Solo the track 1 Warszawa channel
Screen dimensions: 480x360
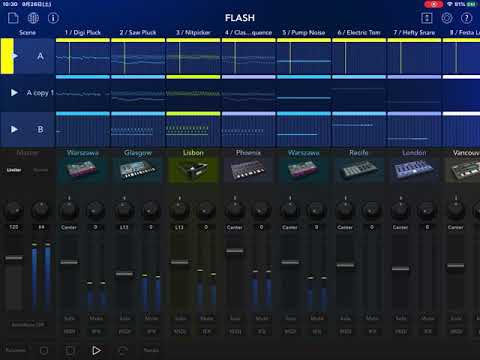[x=69, y=318]
